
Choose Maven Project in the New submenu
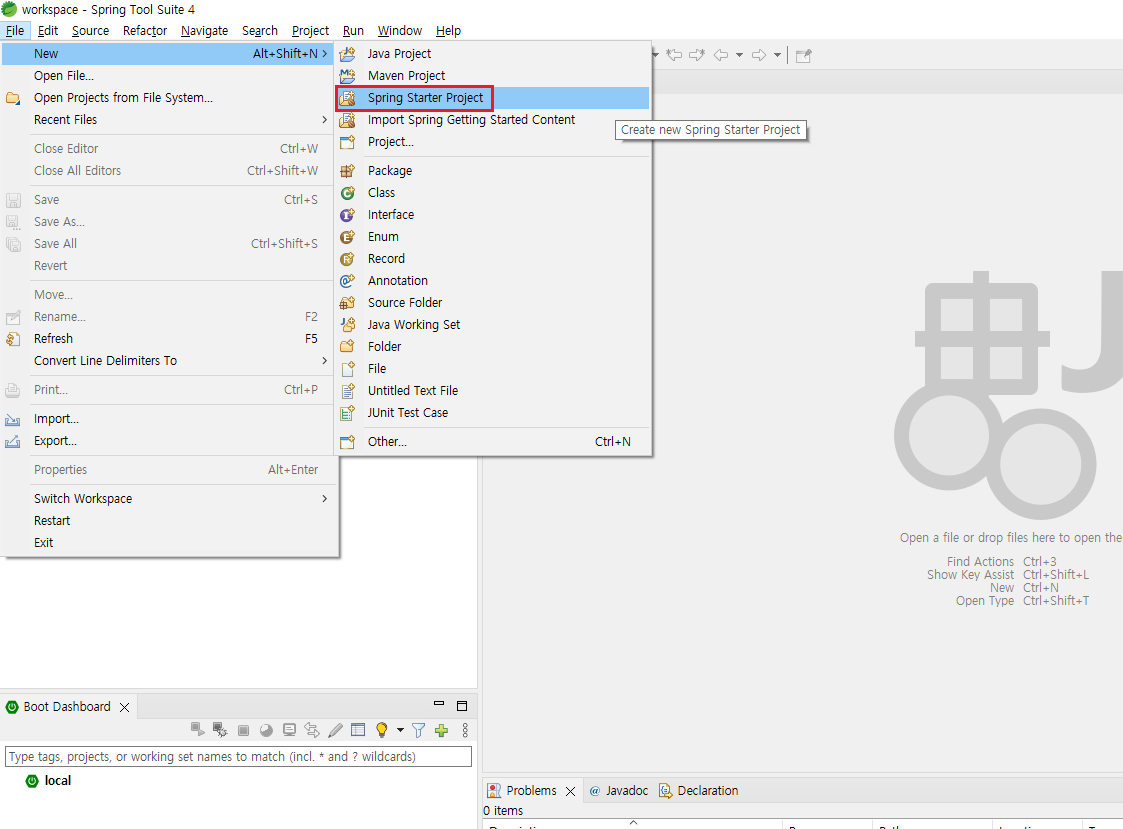pyautogui.click(x=406, y=75)
